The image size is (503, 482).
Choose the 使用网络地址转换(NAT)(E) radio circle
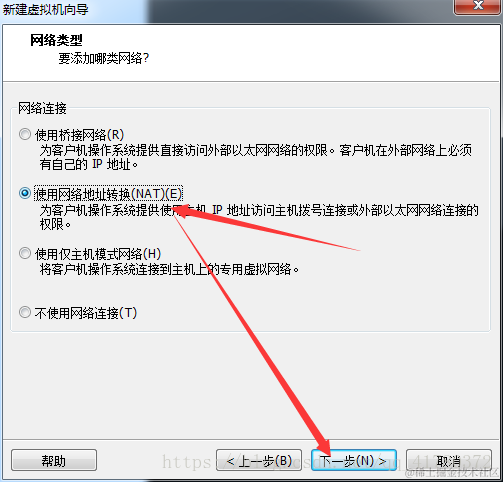pyautogui.click(x=25, y=193)
